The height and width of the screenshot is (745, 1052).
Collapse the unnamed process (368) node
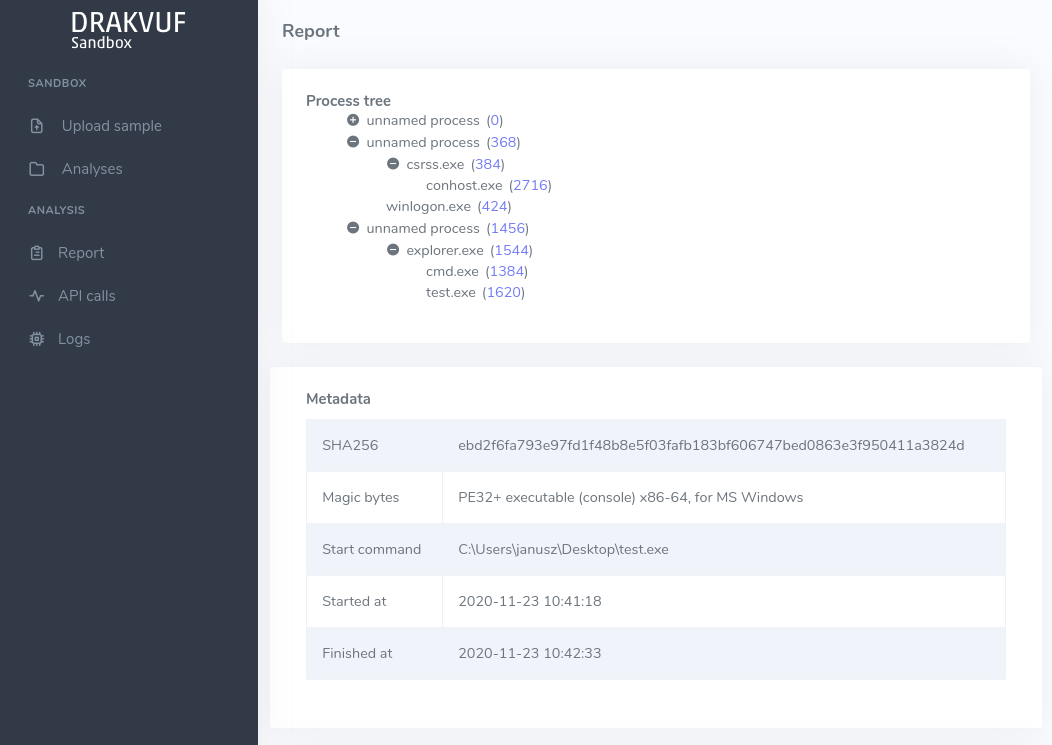pos(352,142)
